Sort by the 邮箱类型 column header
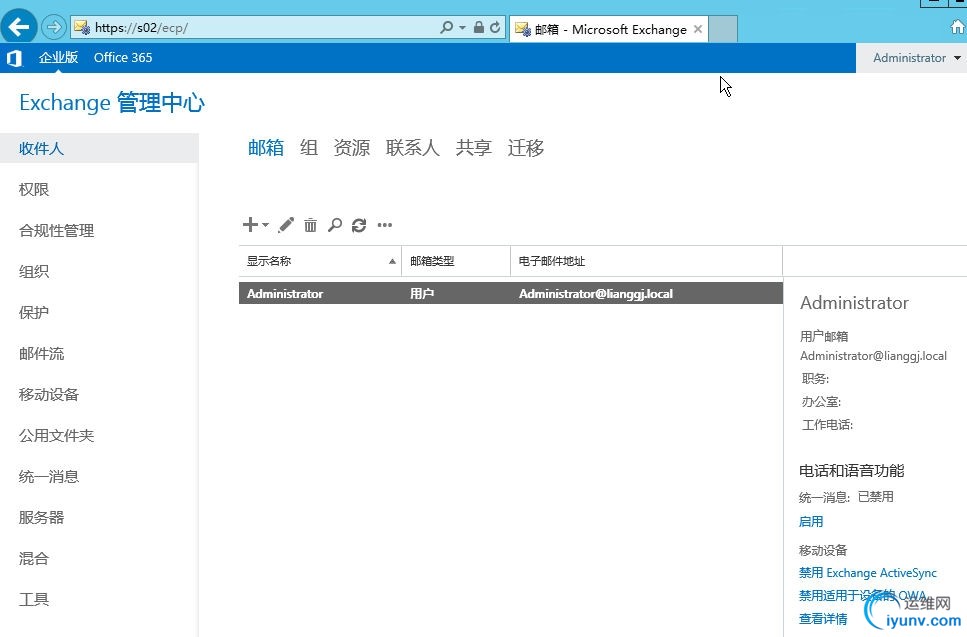 (456, 261)
